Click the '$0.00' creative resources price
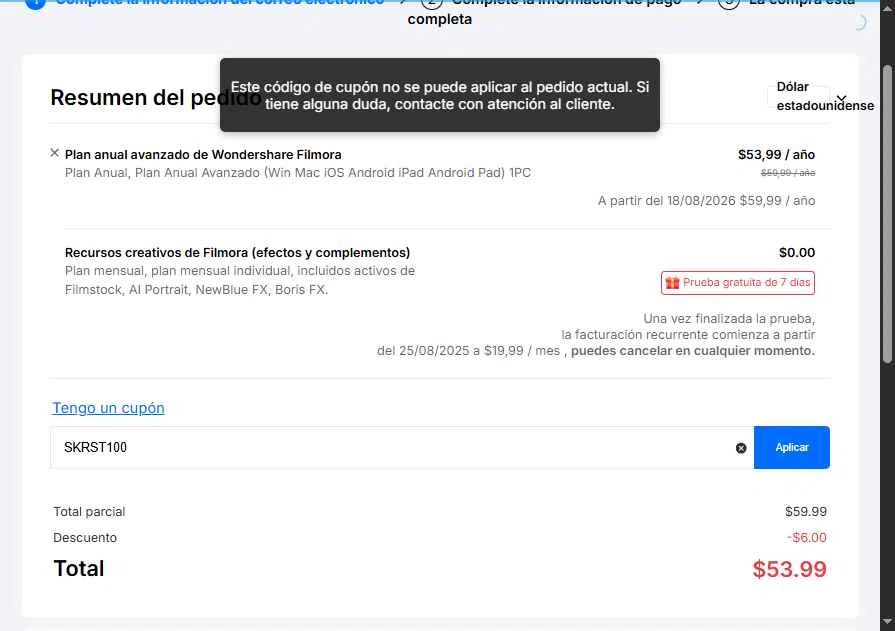 point(797,252)
